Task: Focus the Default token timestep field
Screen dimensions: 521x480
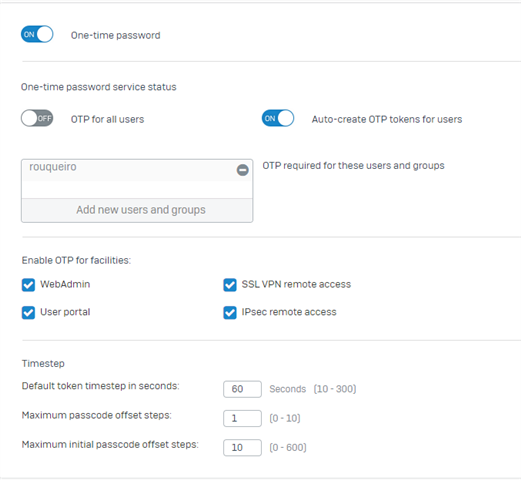Action: (242, 389)
